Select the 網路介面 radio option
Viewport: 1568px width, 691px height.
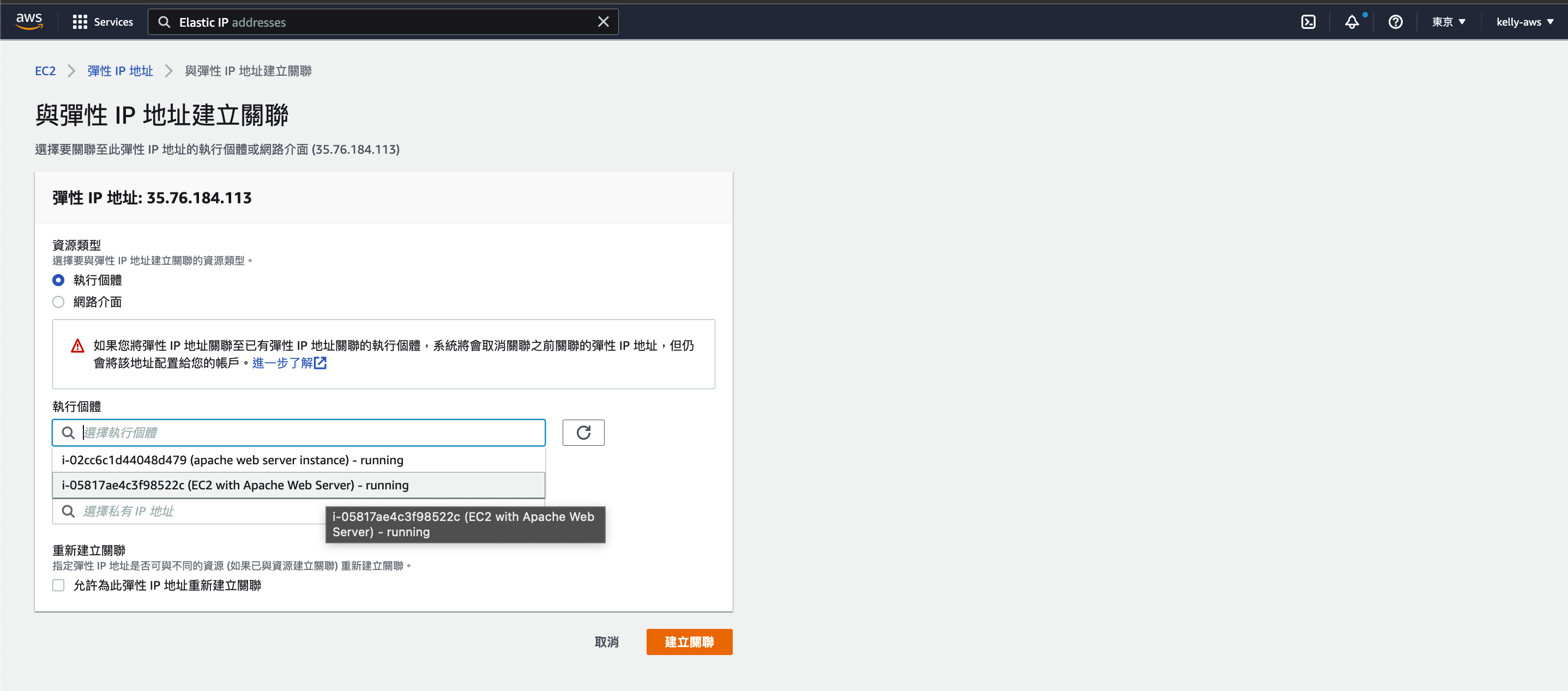pyautogui.click(x=58, y=302)
